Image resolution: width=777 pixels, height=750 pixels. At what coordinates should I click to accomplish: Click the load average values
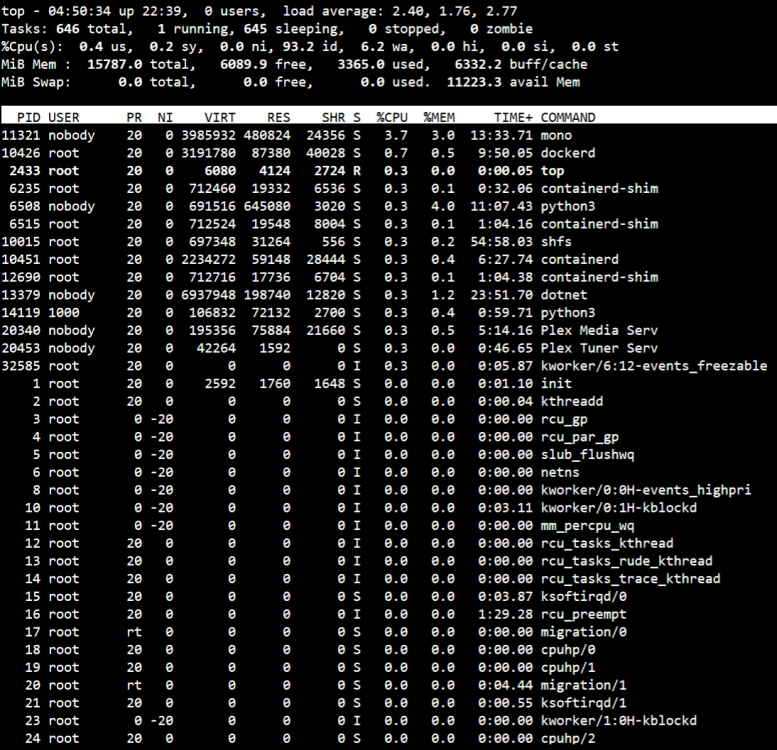[x=454, y=11]
